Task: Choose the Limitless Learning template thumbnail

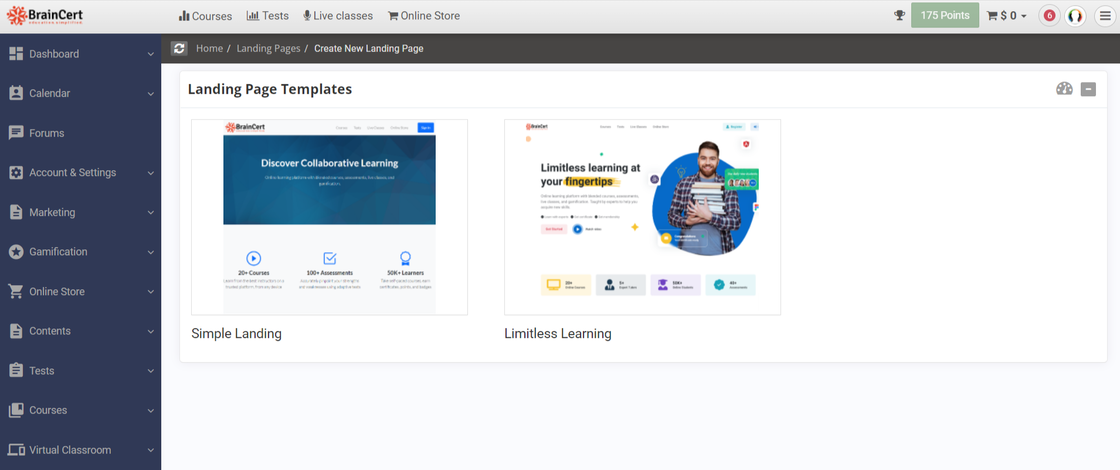Action: tap(642, 217)
